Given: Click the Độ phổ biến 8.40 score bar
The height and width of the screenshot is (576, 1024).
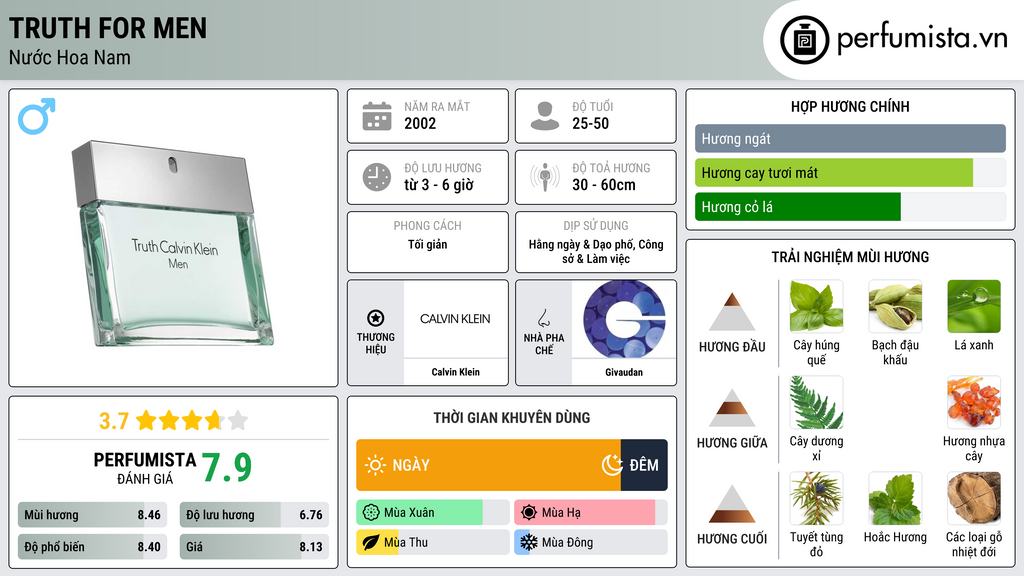Looking at the screenshot, I should pos(93,547).
